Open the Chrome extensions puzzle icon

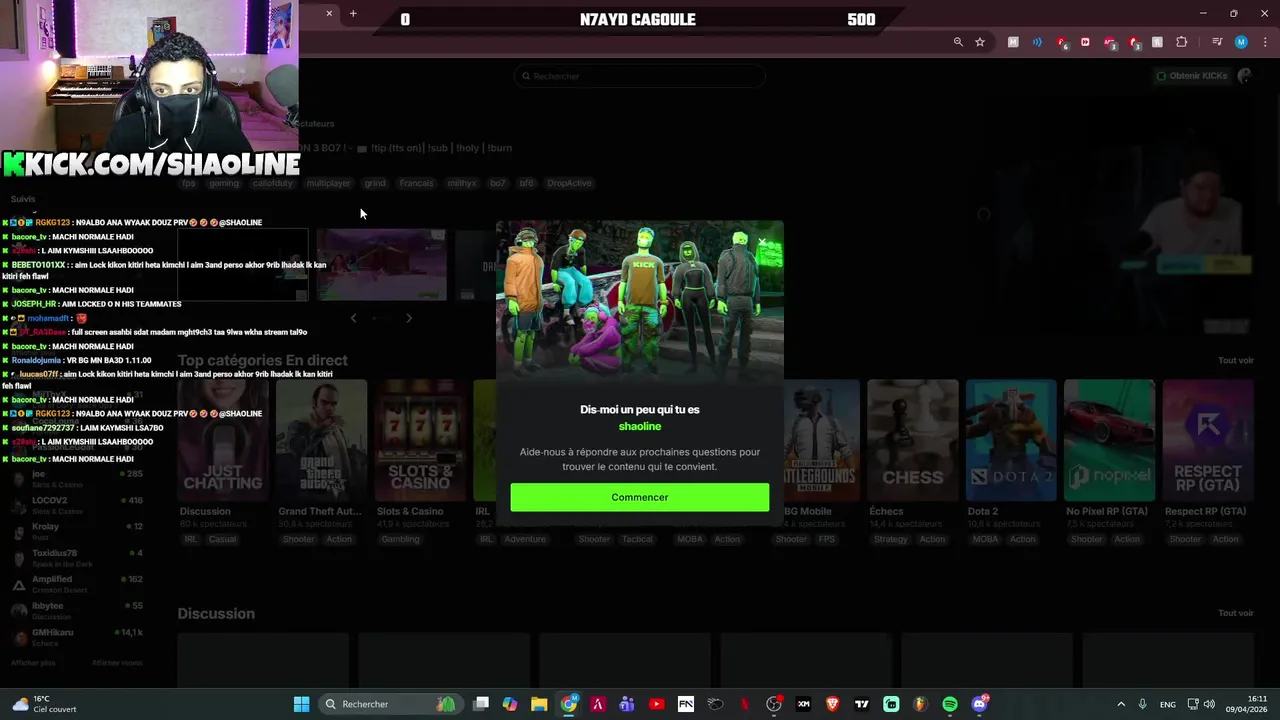coord(1182,42)
